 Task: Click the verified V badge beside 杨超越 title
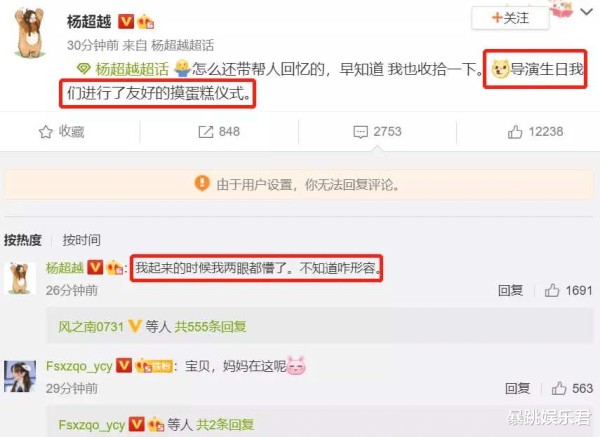click(x=126, y=21)
